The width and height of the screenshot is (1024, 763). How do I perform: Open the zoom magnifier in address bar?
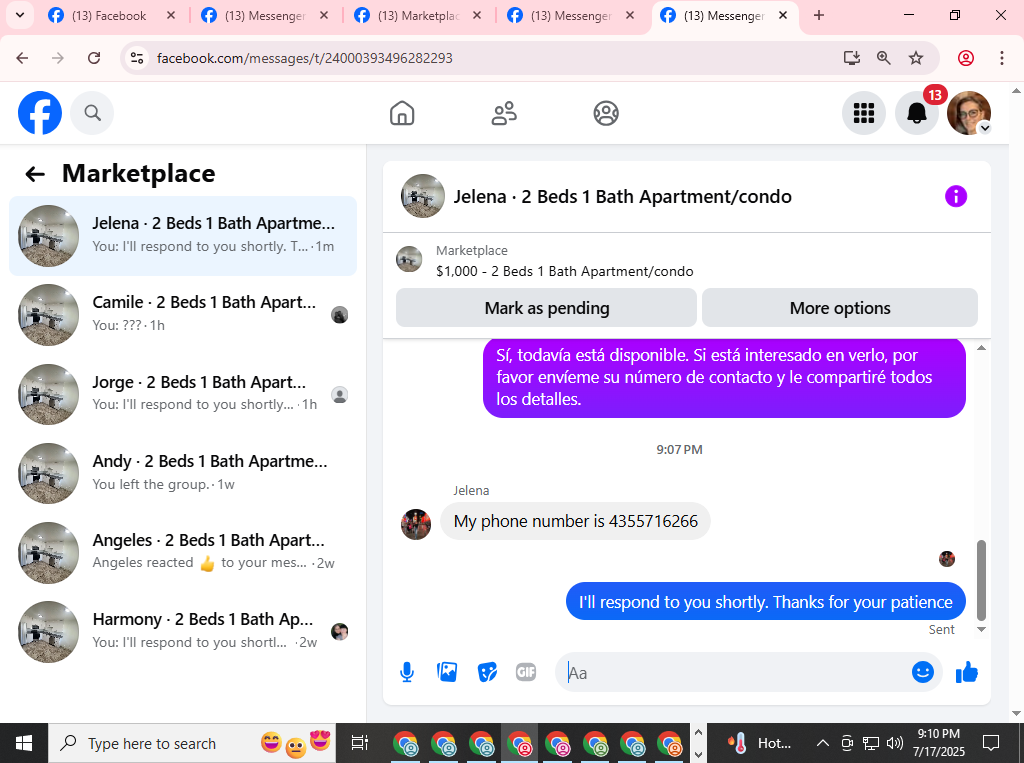click(x=884, y=58)
